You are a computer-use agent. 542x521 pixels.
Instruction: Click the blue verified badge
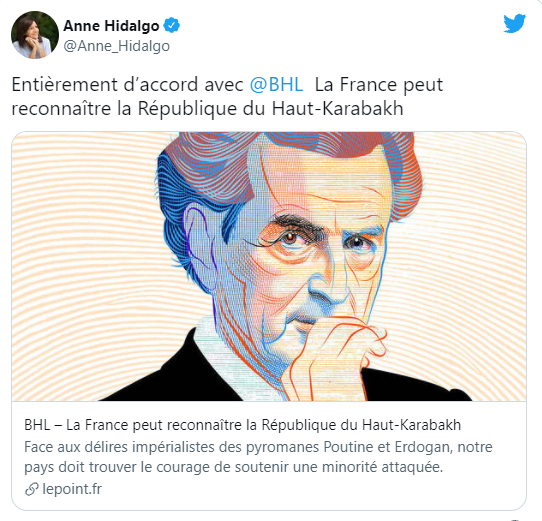tap(171, 25)
